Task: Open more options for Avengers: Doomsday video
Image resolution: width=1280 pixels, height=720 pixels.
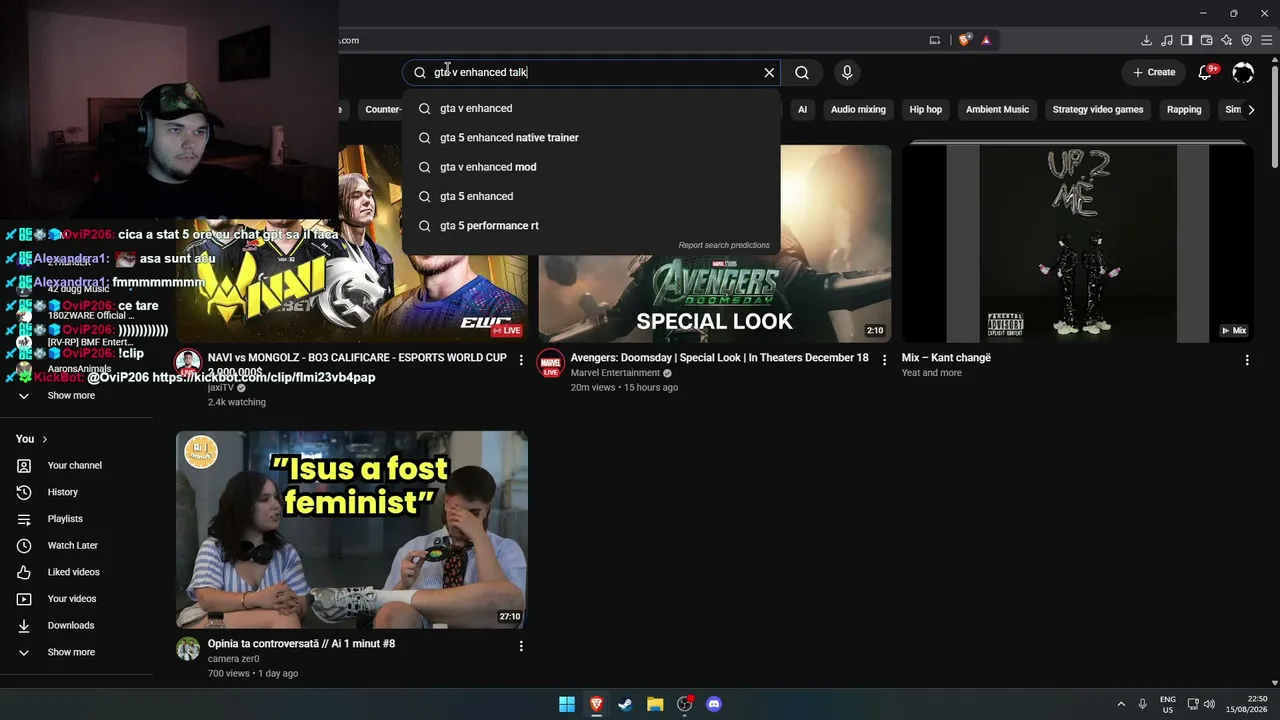Action: [884, 360]
